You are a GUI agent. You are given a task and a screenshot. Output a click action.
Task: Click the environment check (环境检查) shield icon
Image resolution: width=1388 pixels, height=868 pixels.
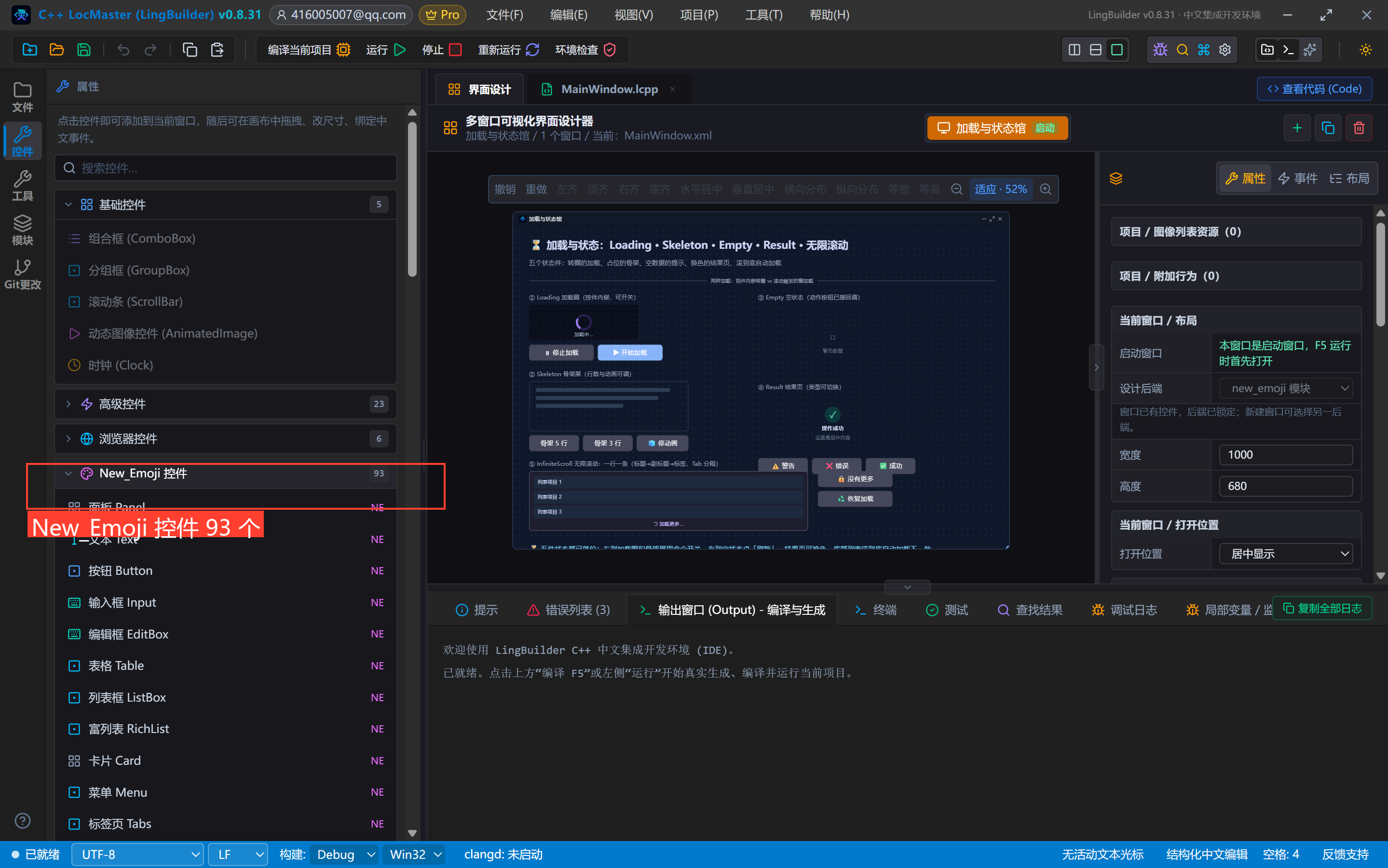click(x=610, y=50)
